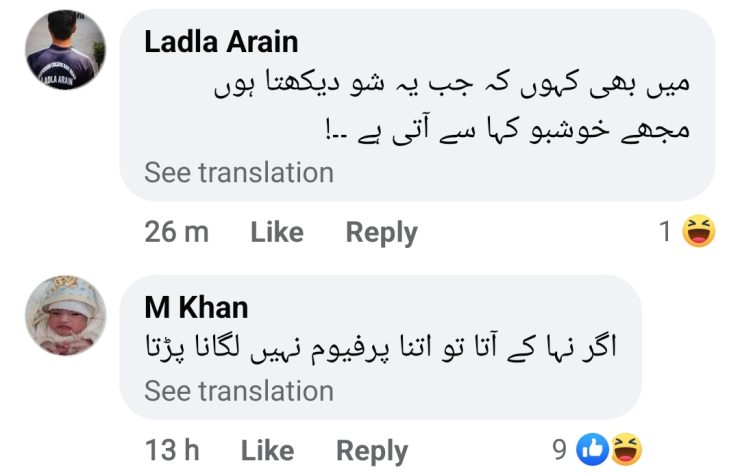See translation of Ladla Arain's comment
The image size is (740, 474).
coord(239,172)
